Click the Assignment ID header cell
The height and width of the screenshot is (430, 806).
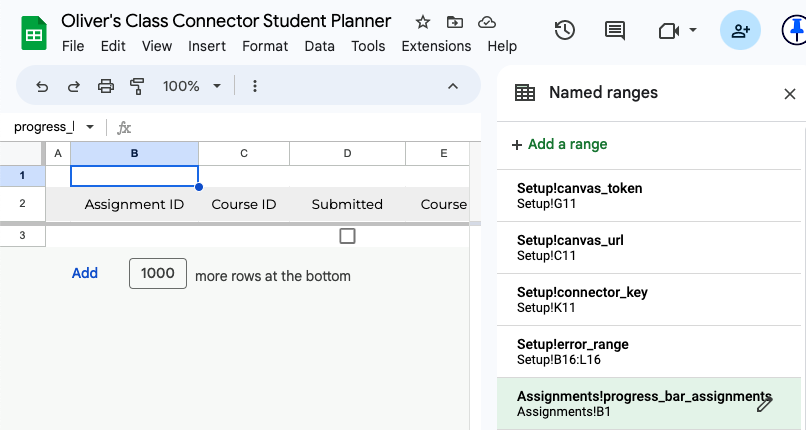(x=134, y=204)
